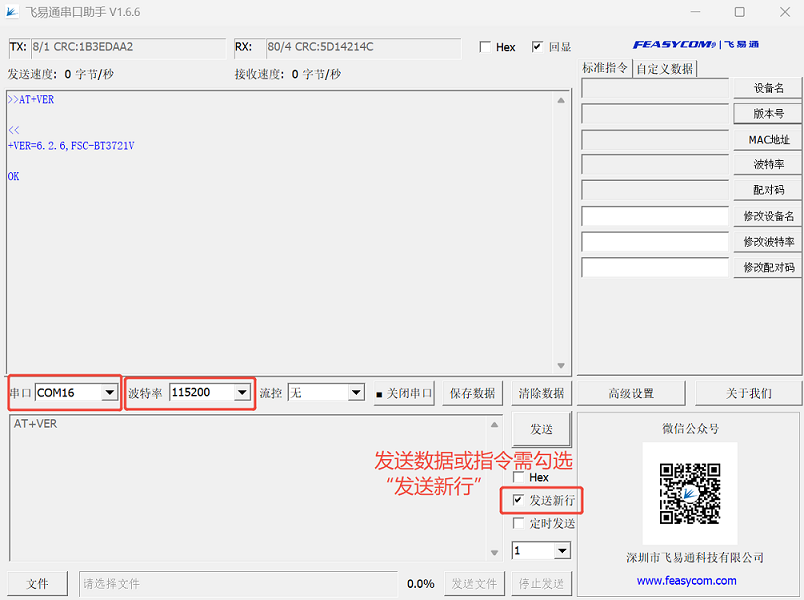
Task: Enable the top Hex display checkbox
Action: coord(486,47)
